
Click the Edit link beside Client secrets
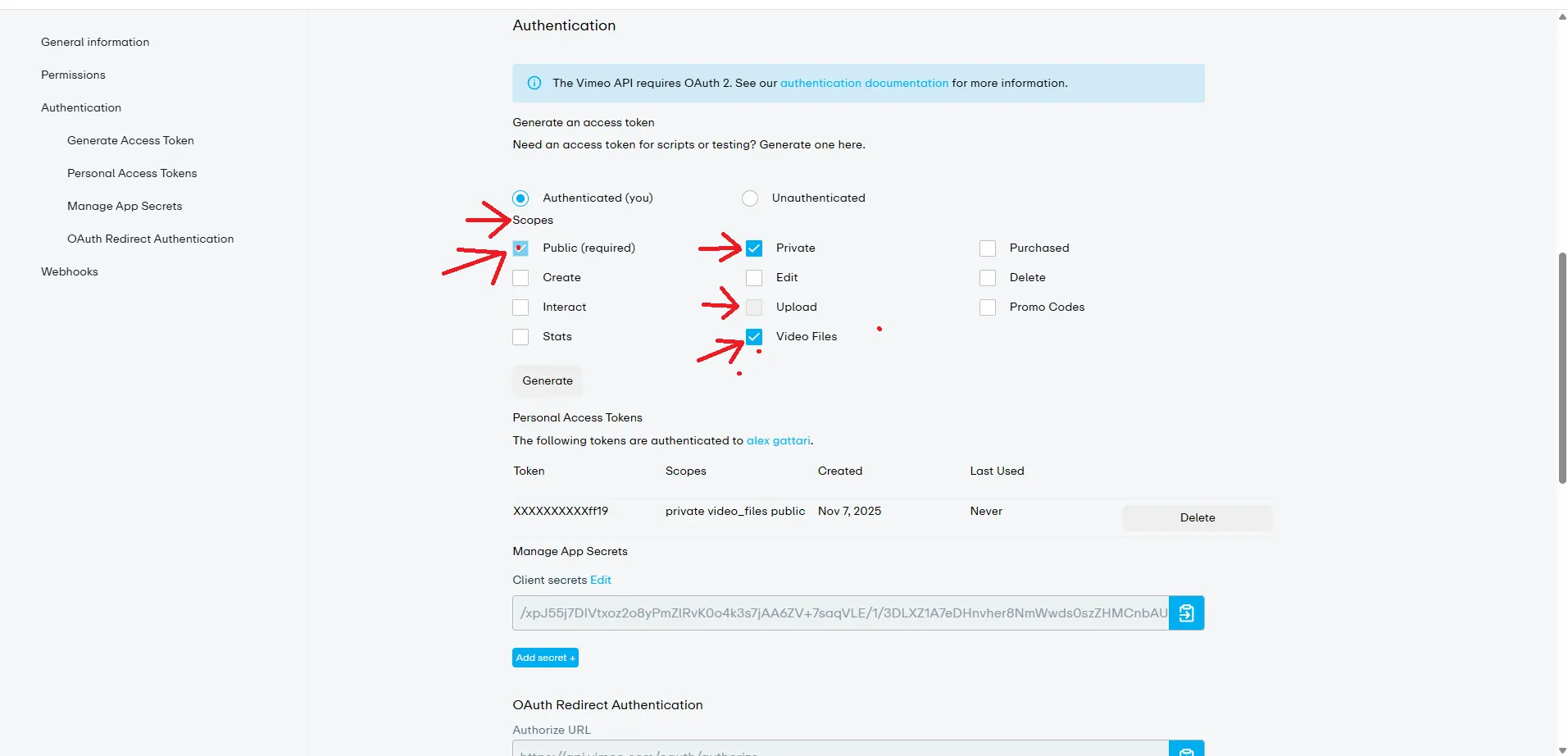pos(601,580)
